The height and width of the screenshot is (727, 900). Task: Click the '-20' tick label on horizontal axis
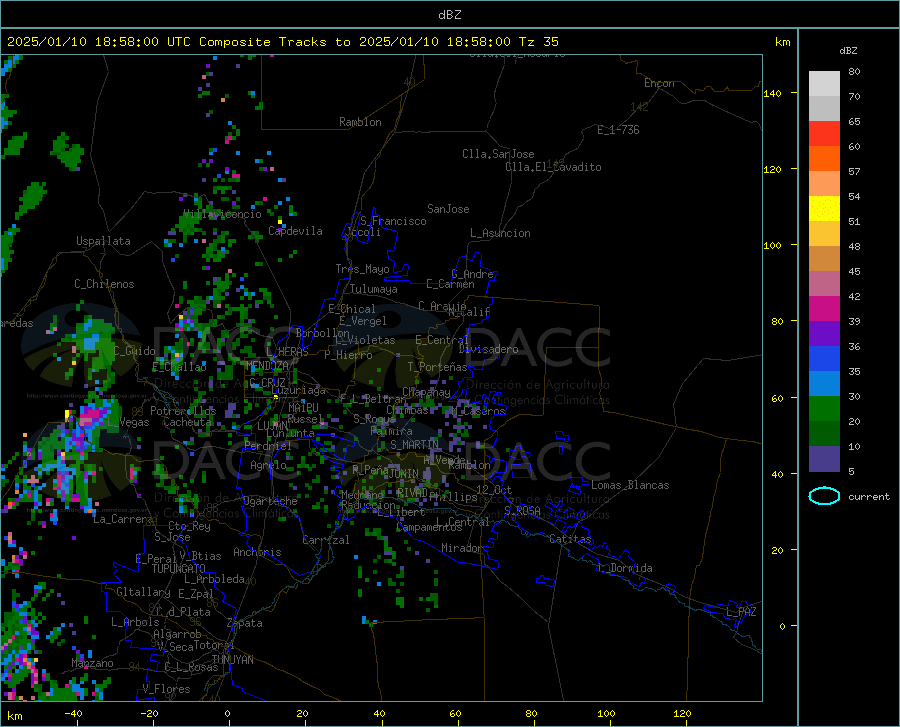coord(149,713)
